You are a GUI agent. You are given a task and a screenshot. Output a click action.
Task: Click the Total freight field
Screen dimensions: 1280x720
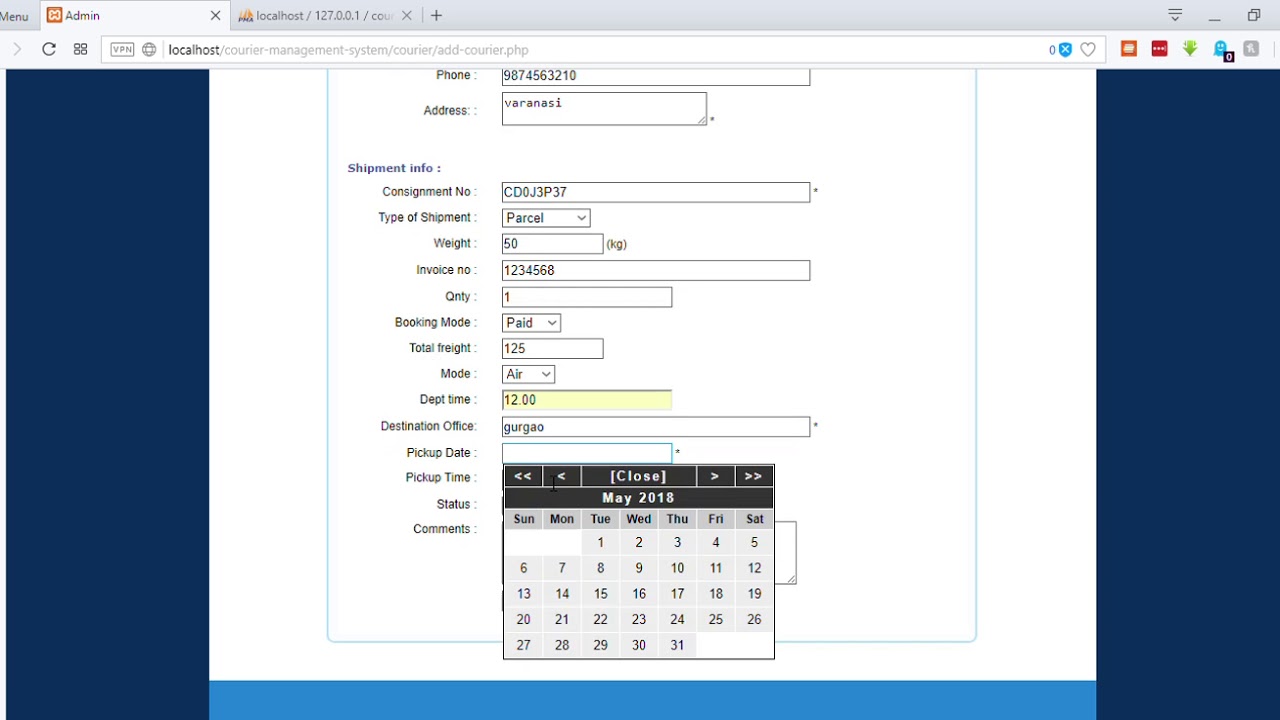552,348
